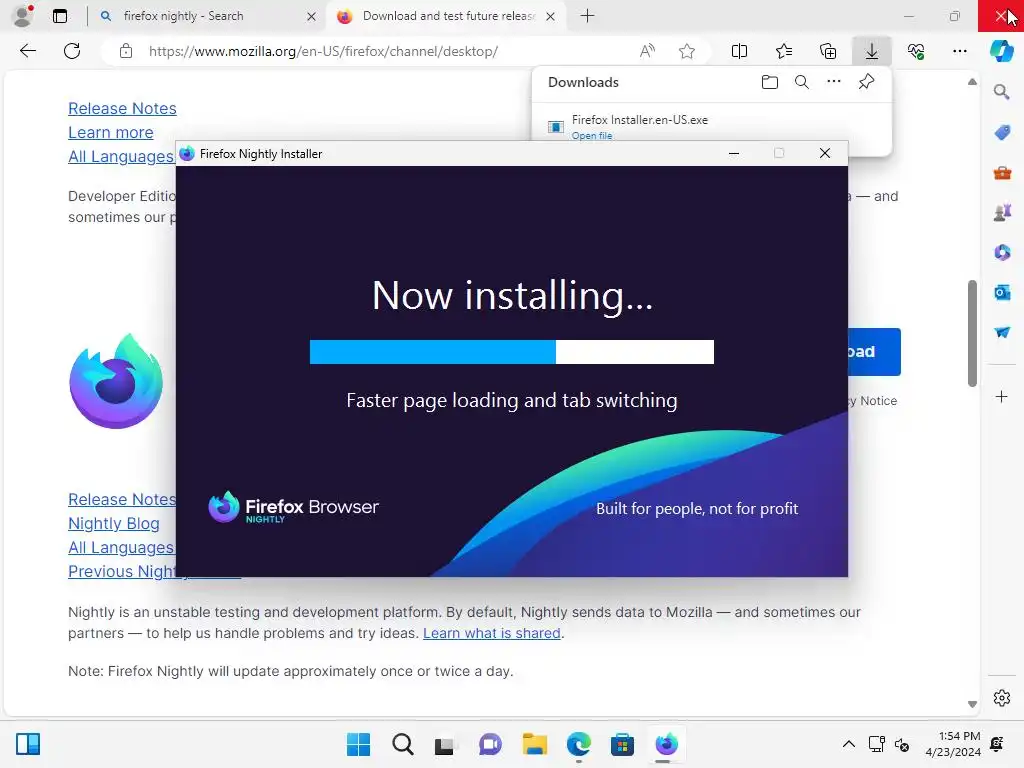1024x768 pixels.
Task: Open Microsoft Edge taskbar icon
Action: (x=579, y=744)
